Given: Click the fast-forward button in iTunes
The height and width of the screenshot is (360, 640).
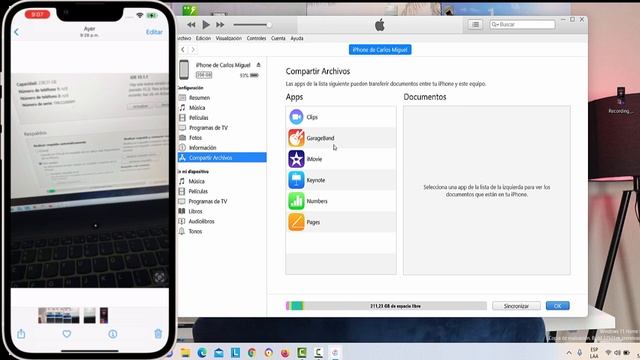Looking at the screenshot, I should 220,25.
